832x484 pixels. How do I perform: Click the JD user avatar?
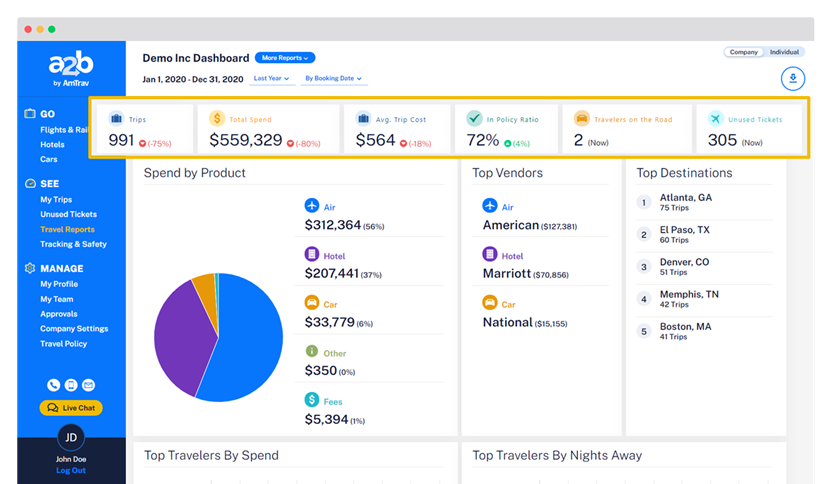tap(71, 437)
